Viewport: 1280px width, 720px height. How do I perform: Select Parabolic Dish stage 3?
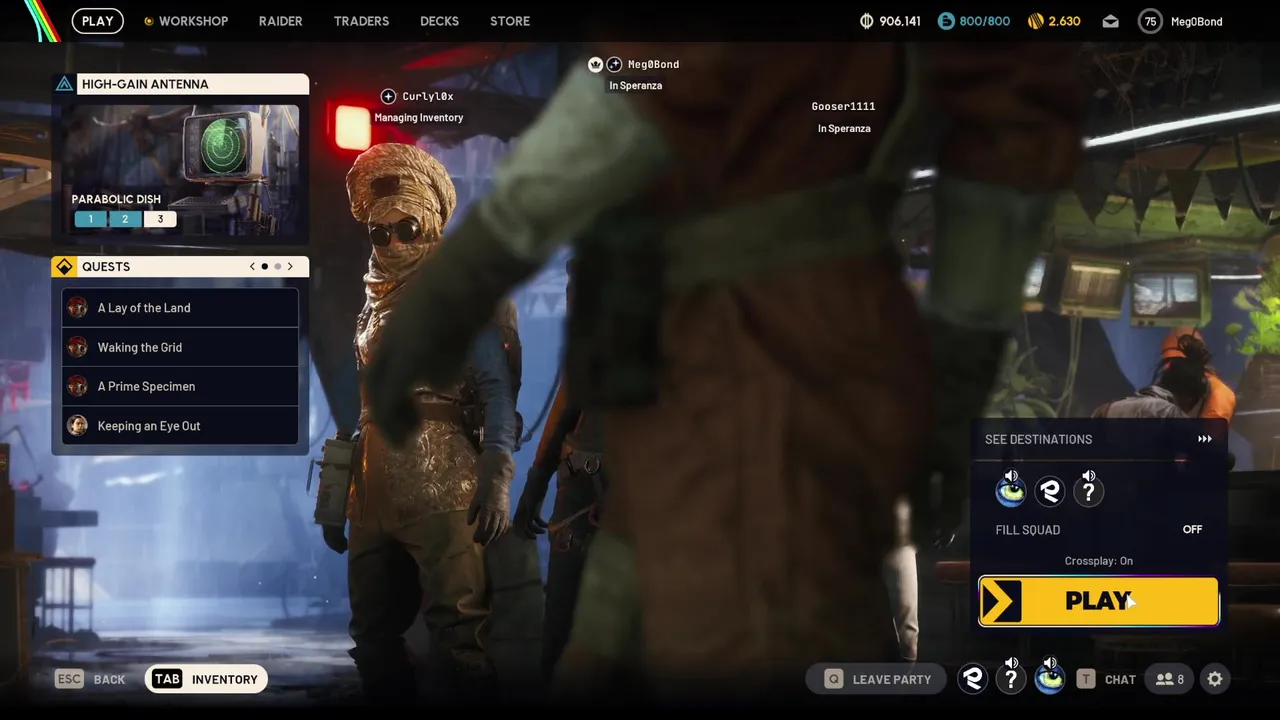point(160,219)
